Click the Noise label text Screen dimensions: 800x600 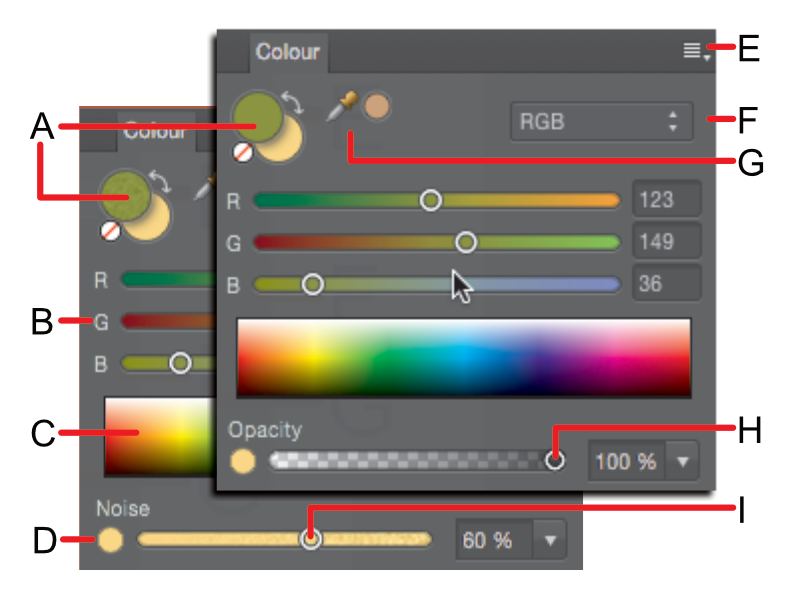(x=123, y=509)
